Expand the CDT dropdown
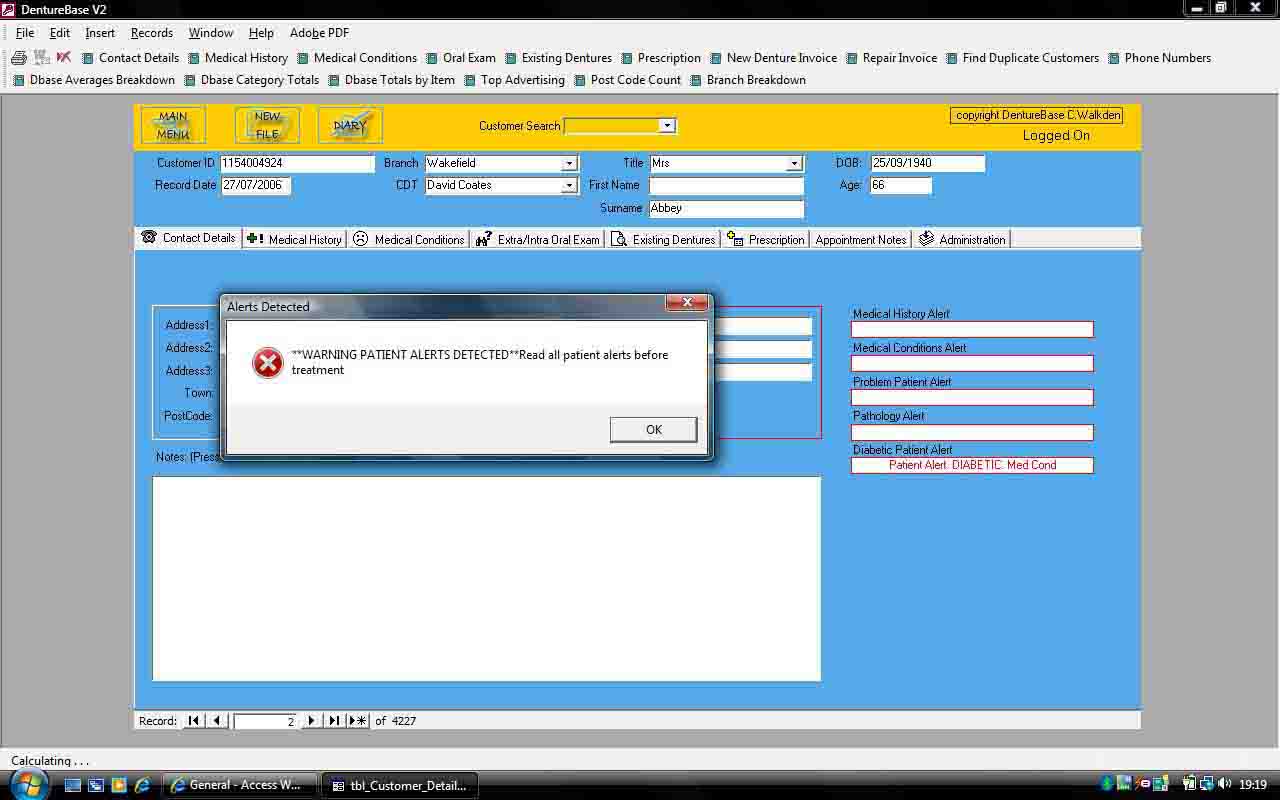 click(x=569, y=185)
